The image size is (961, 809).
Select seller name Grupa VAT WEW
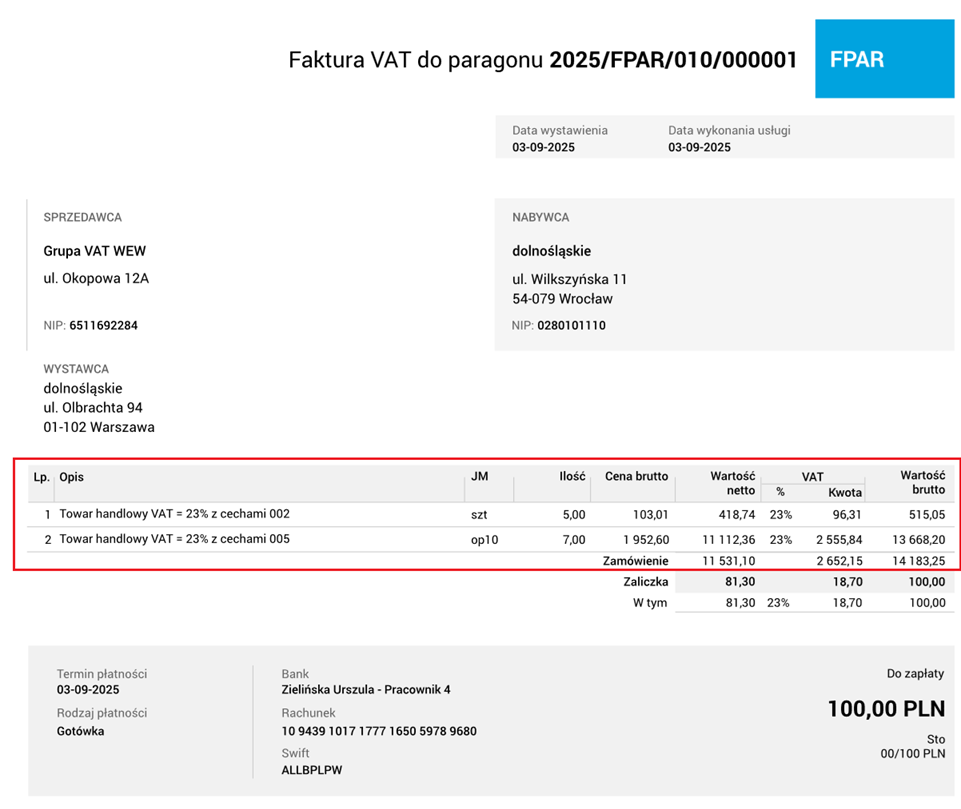(x=94, y=251)
